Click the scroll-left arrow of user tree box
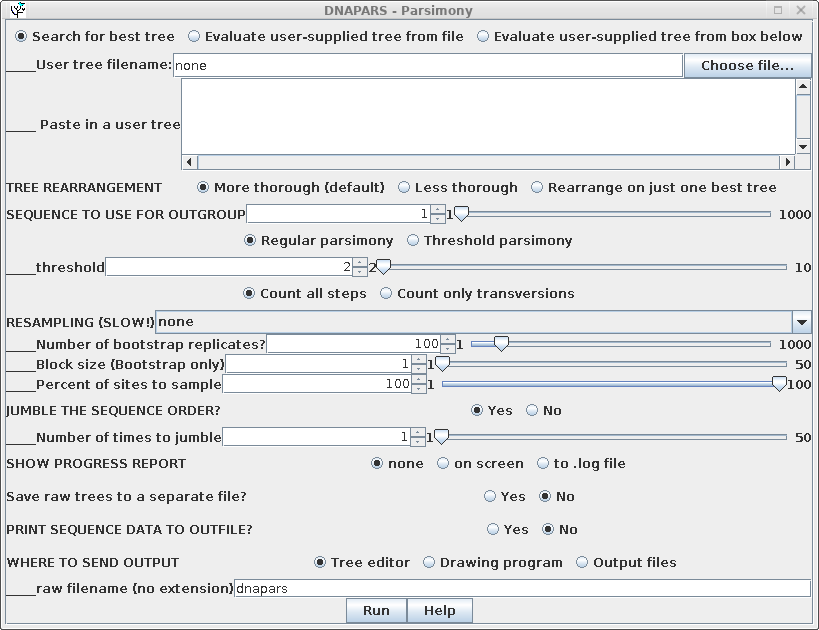This screenshot has width=819, height=630. (x=189, y=162)
